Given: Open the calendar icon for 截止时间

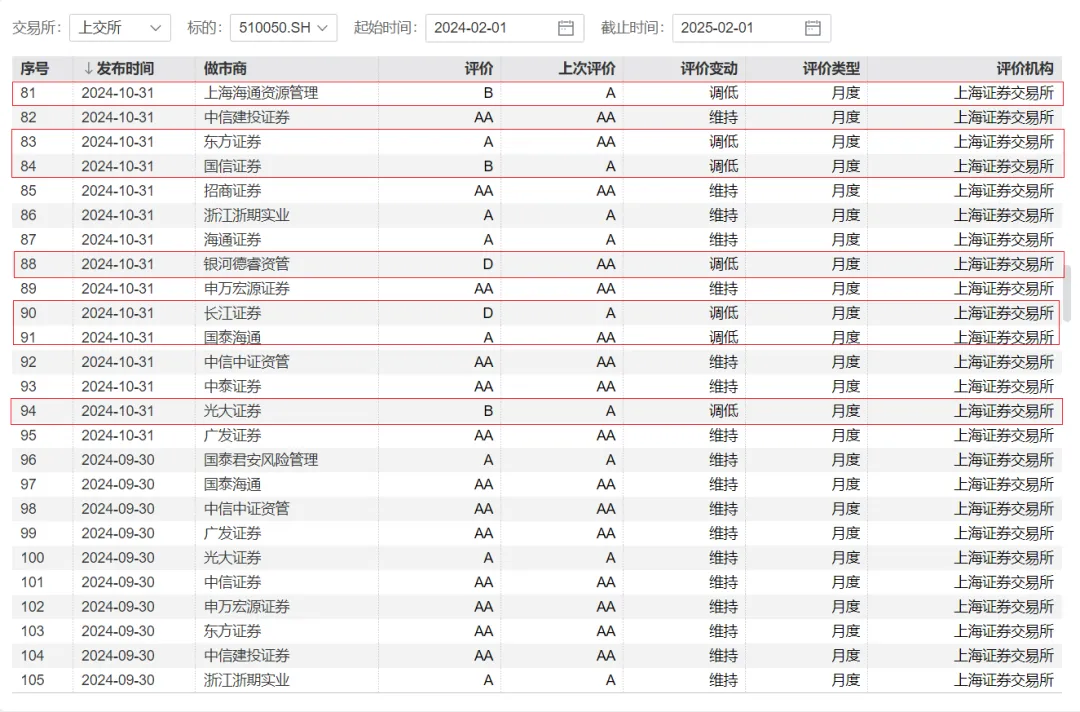Looking at the screenshot, I should click(x=813, y=28).
